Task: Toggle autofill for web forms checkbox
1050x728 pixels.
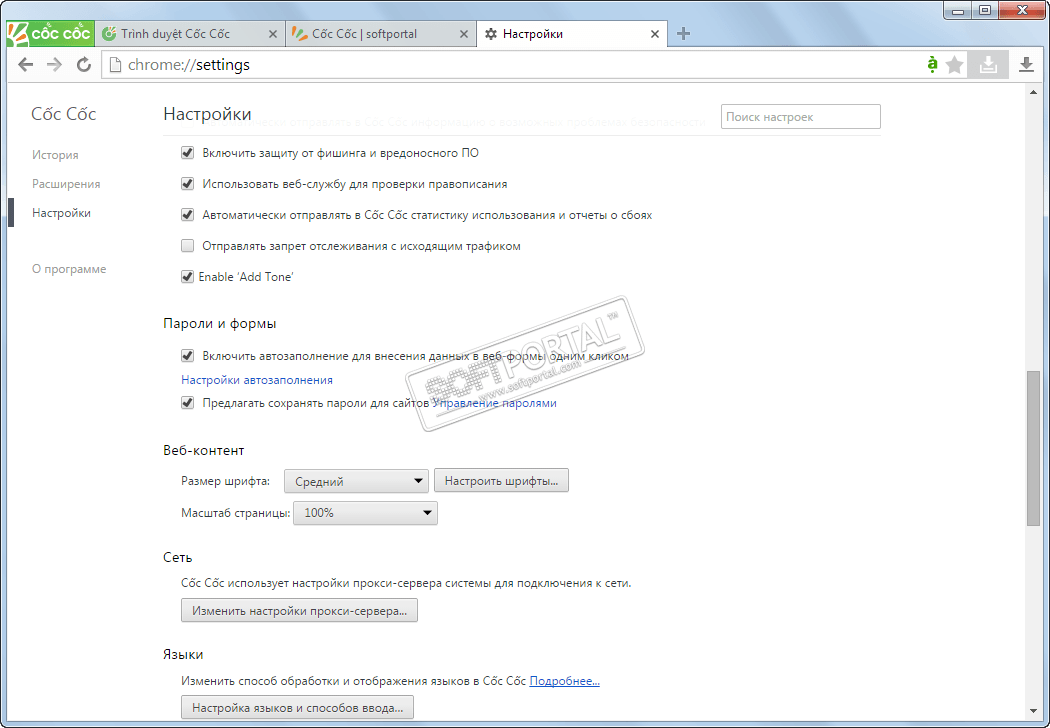Action: 188,356
